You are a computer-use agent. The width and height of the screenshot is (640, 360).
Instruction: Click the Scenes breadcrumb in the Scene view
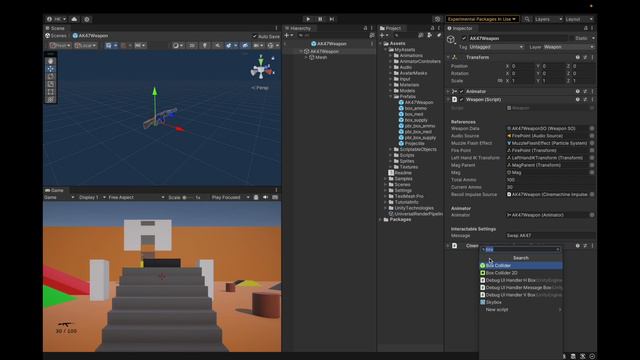click(x=56, y=36)
